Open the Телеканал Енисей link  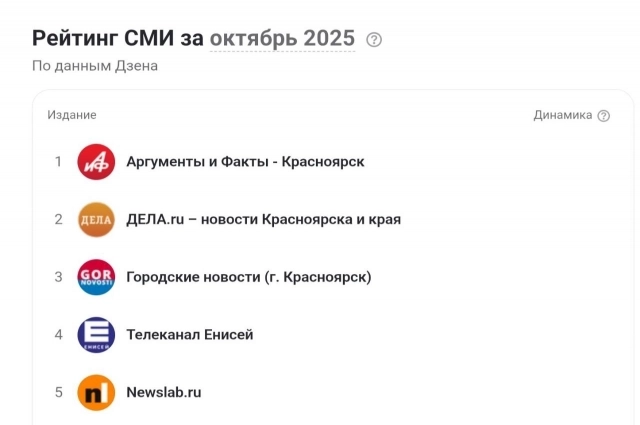pyautogui.click(x=189, y=334)
